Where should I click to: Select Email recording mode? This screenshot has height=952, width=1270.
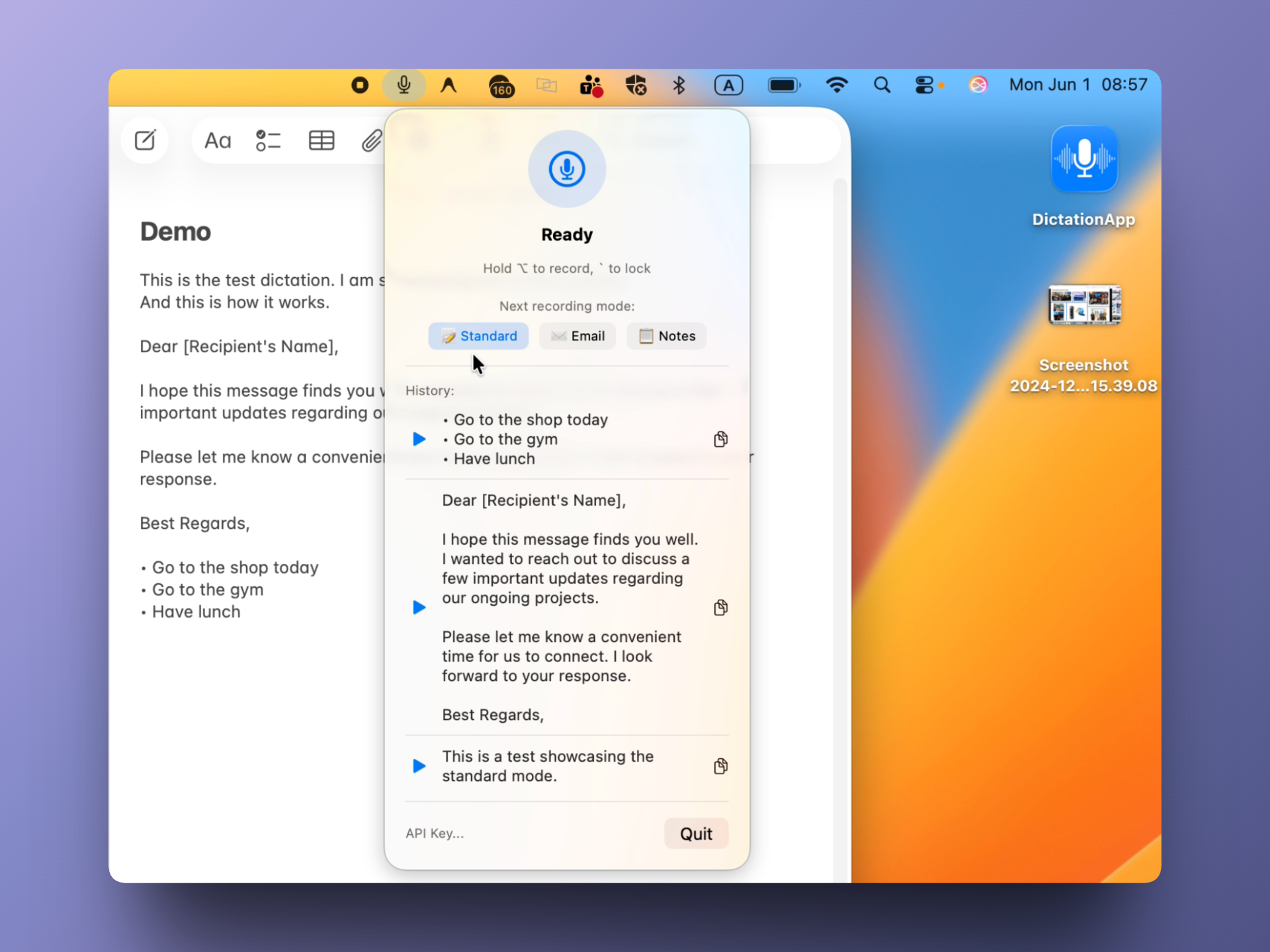coord(577,336)
